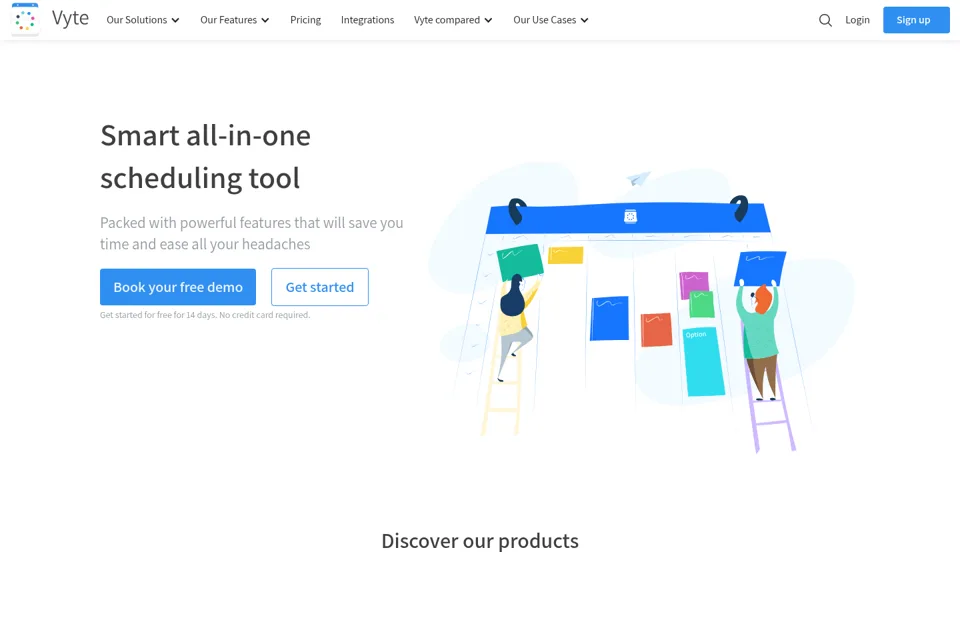
Task: Click the Sign up button
Action: pos(916,20)
